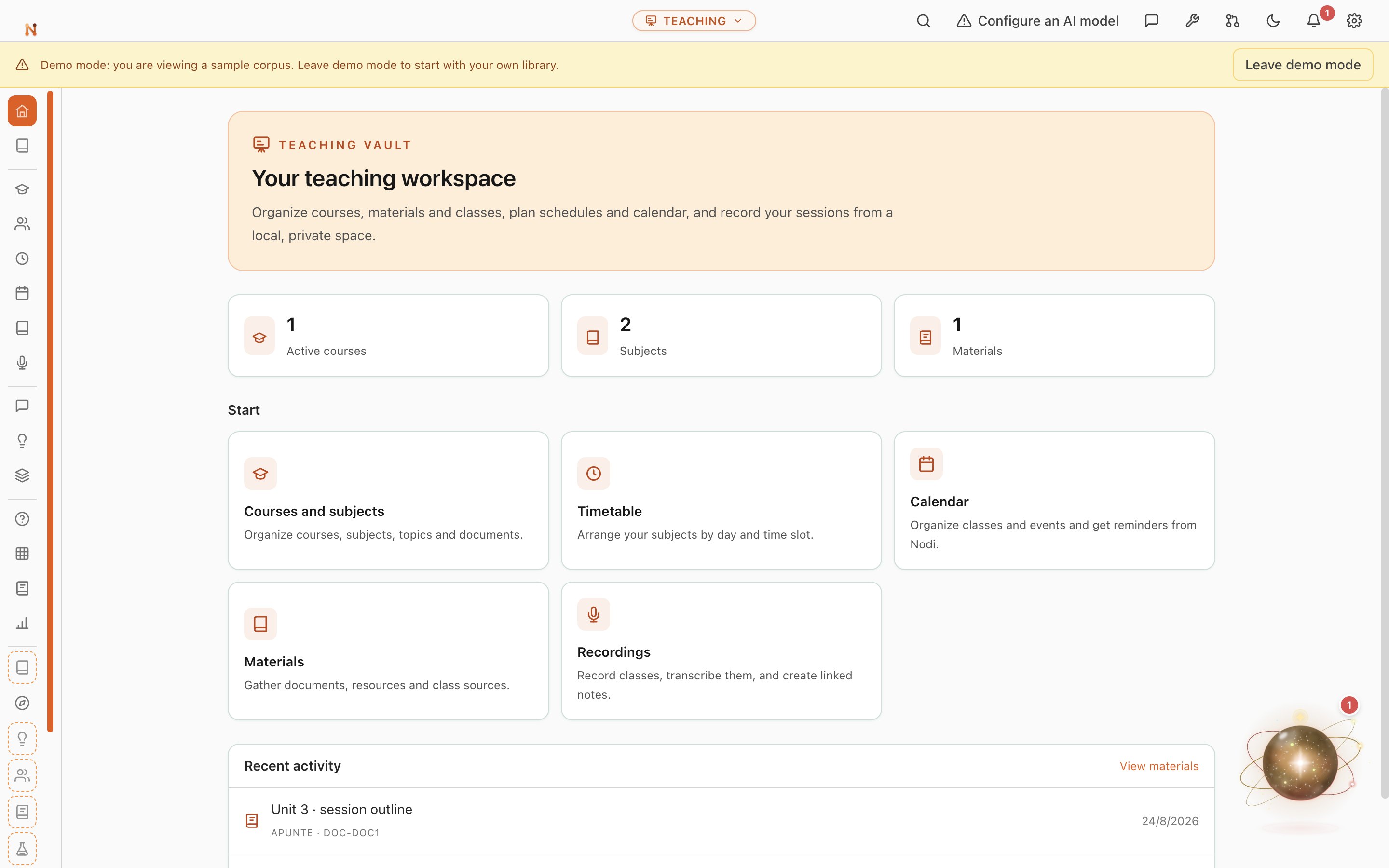Viewport: 1389px width, 868px height.
Task: Open the clock Timetable sidebar icon
Action: [22, 258]
